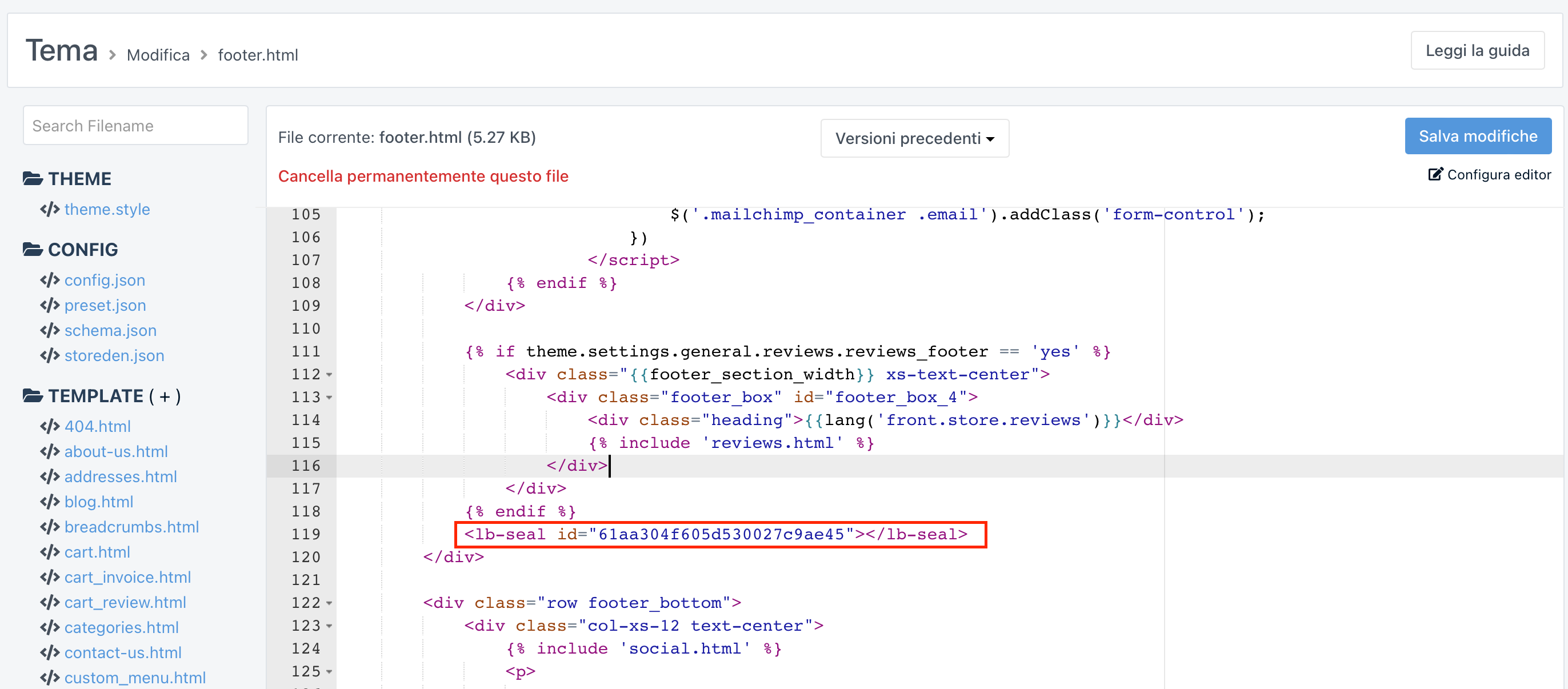
Task: Click code icon beside about-us.html
Action: coord(50,451)
